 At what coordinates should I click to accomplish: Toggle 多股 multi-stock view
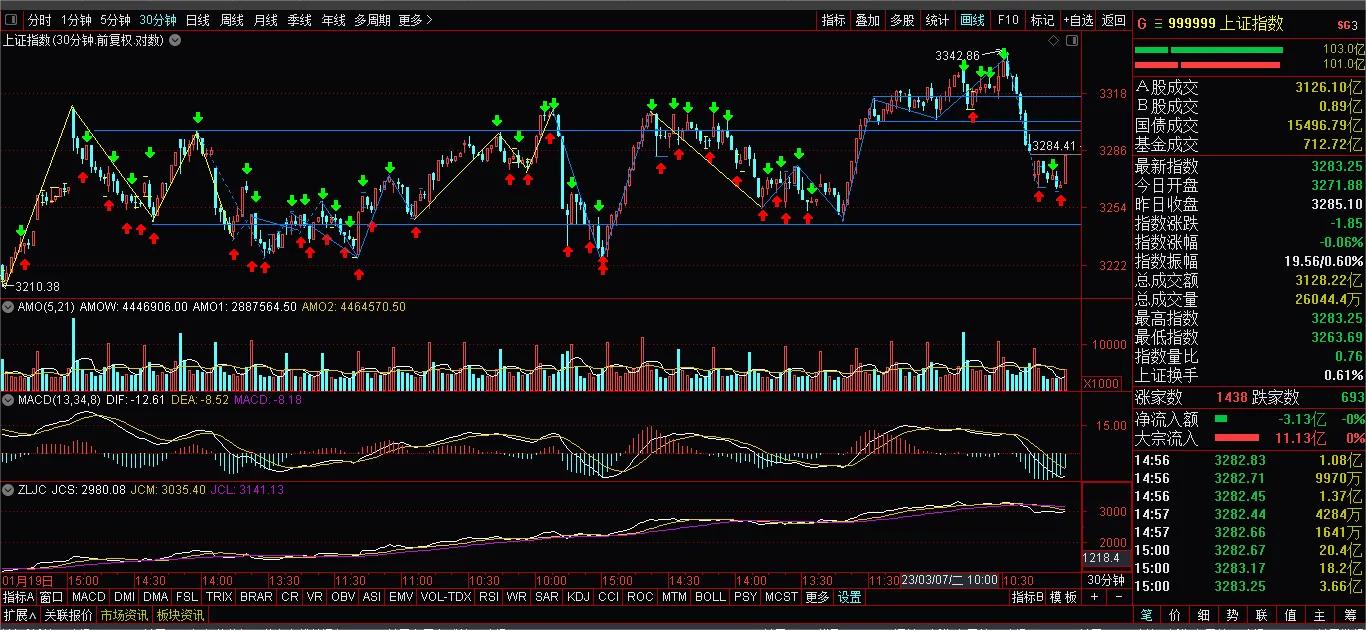click(x=902, y=20)
